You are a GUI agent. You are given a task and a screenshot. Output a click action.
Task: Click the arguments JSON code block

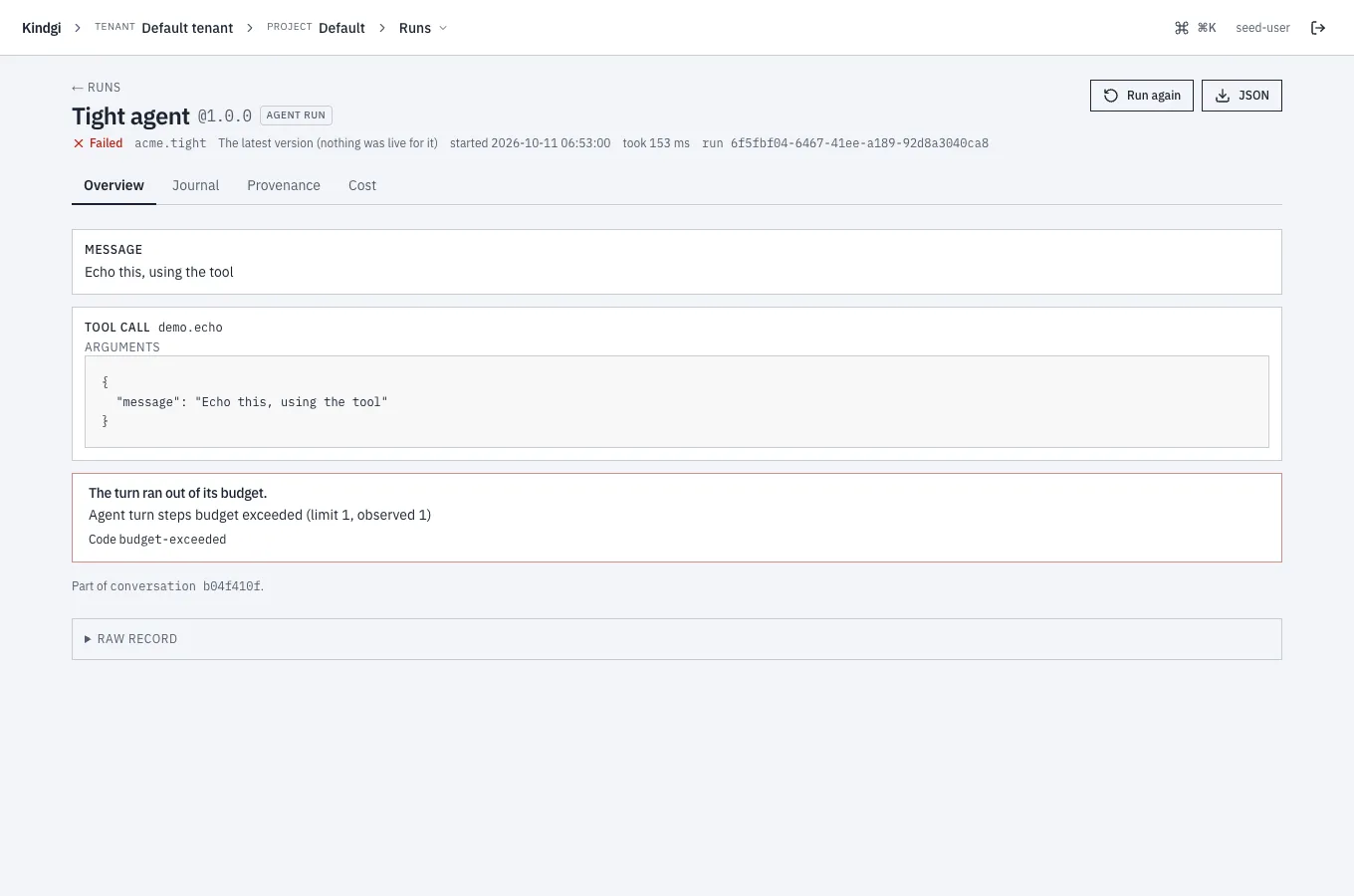[x=677, y=402]
